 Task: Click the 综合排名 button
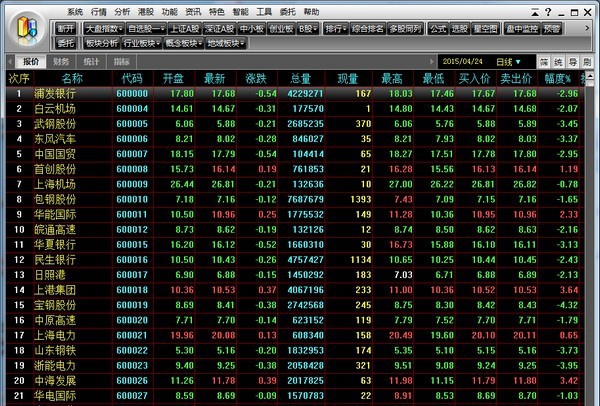pyautogui.click(x=368, y=29)
